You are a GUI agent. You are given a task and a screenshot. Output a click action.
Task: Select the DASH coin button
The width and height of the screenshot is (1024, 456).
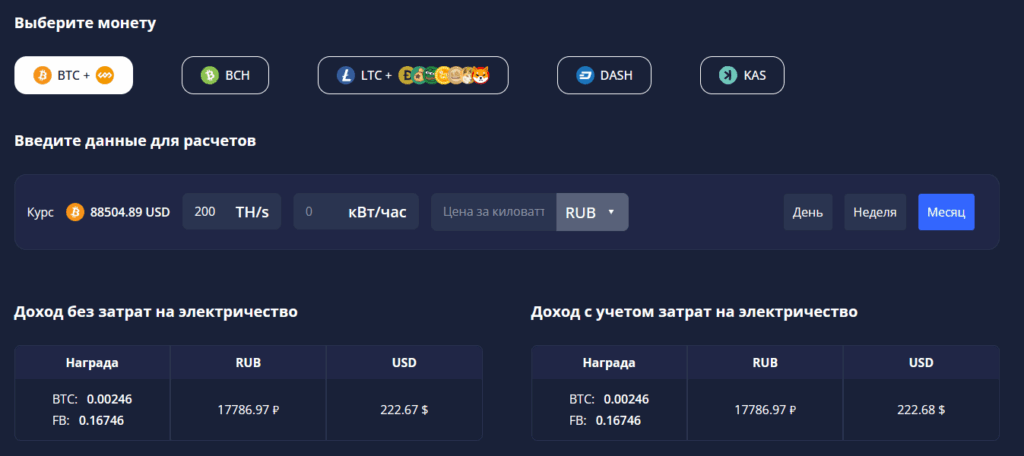[x=603, y=75]
